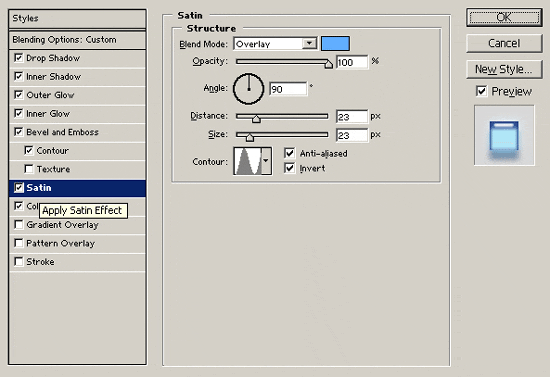Select the Inner Shadow settings row
The width and height of the screenshot is (550, 377).
point(77,76)
